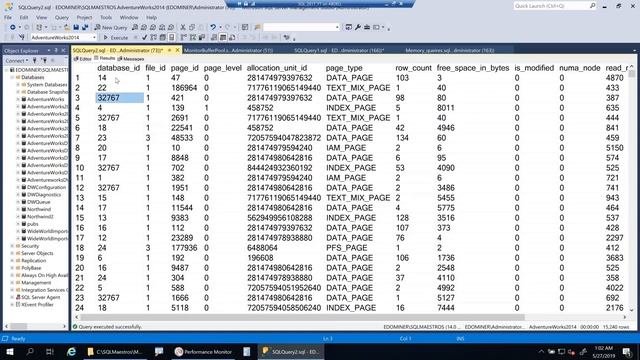This screenshot has height=360, width=640.
Task: Run the query with the Execute button
Action: point(116,38)
